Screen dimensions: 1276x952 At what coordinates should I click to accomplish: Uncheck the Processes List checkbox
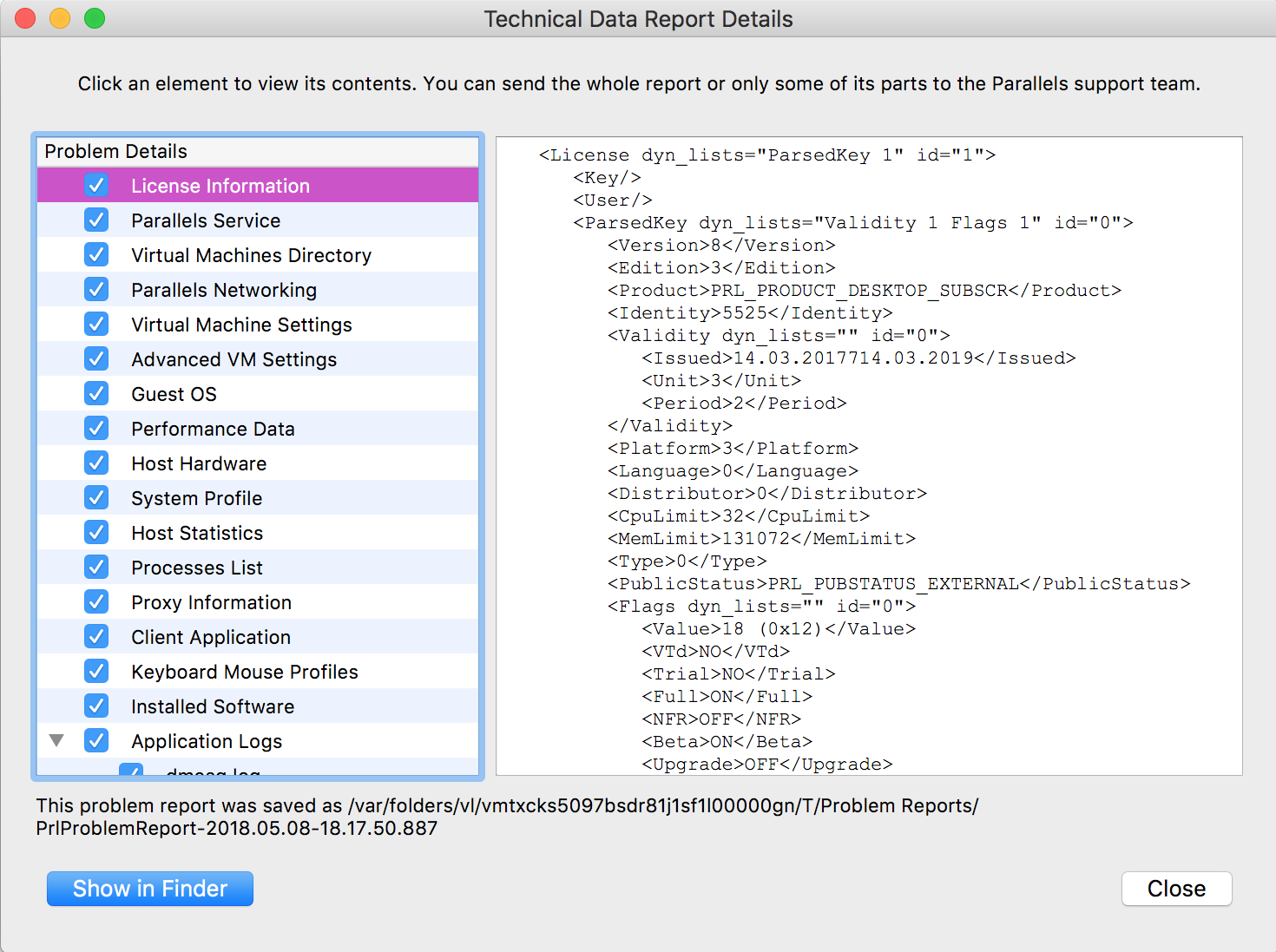96,568
